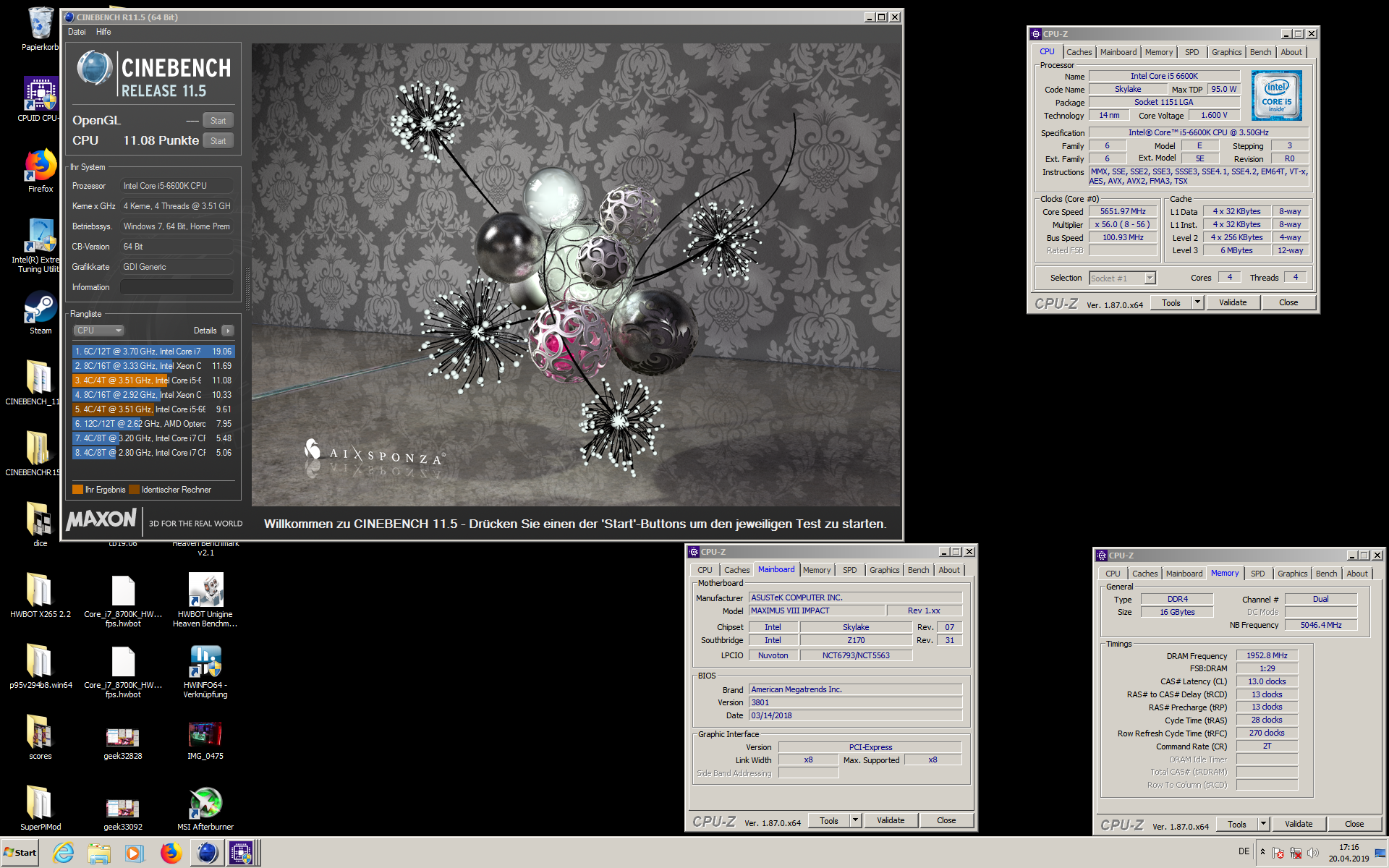
Task: Click the DE language indicator in the taskbar
Action: click(1244, 851)
